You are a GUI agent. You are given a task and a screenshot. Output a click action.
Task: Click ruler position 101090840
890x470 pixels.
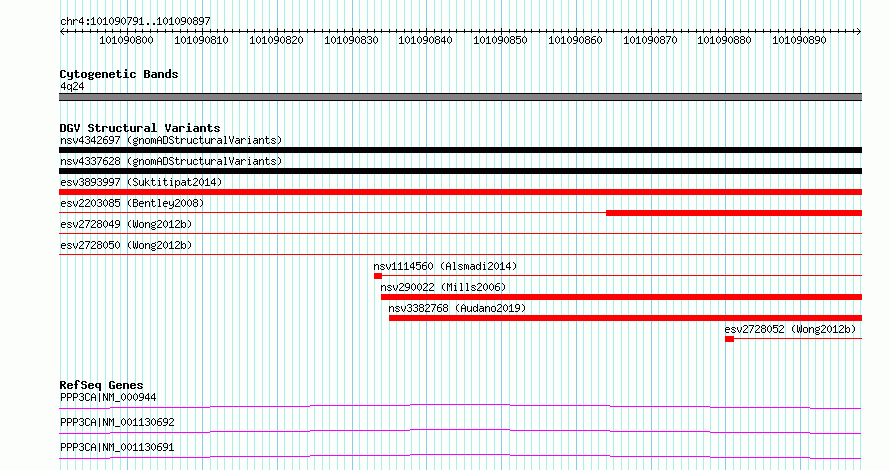[425, 40]
